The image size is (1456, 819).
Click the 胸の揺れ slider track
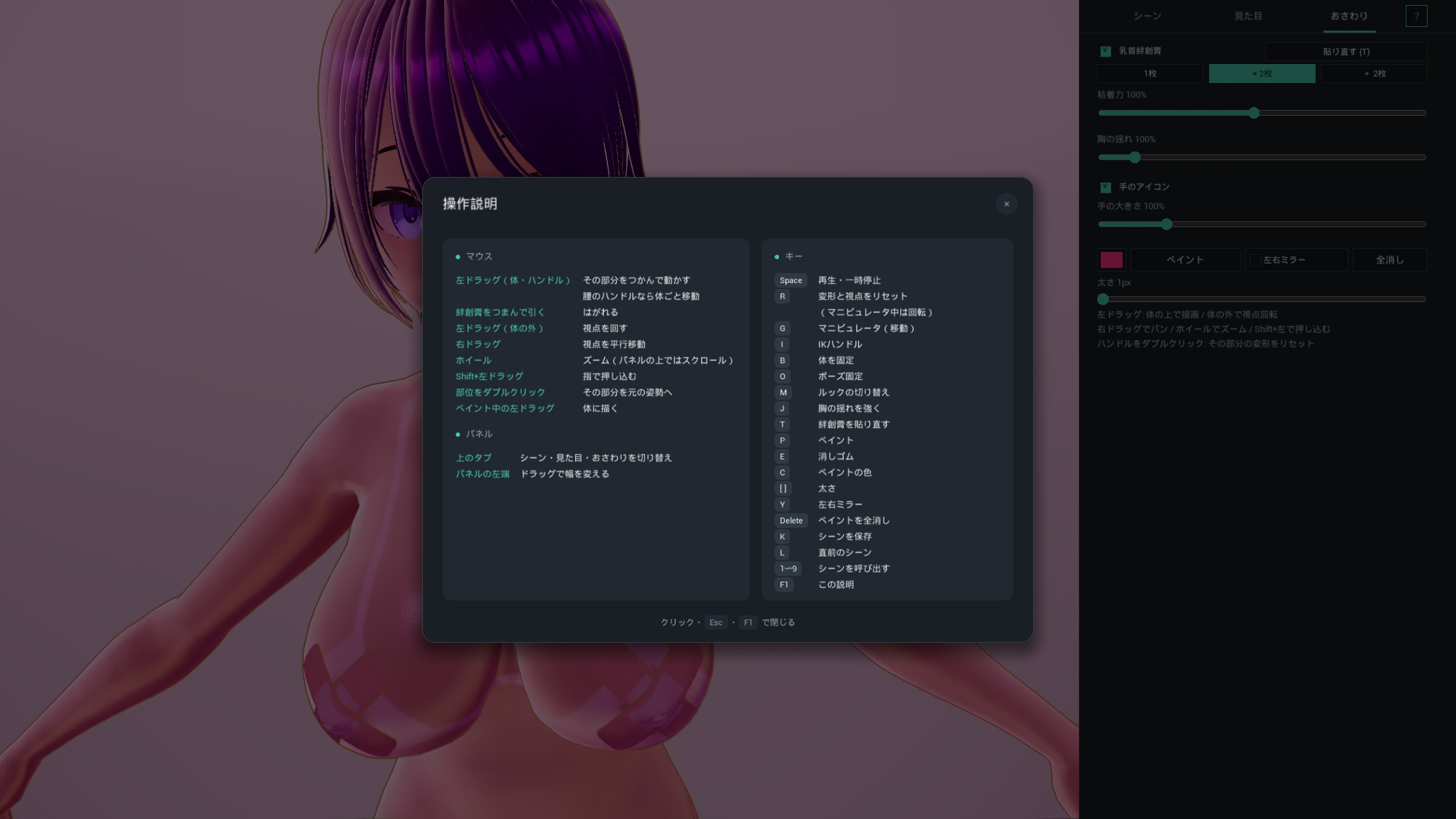click(1262, 157)
